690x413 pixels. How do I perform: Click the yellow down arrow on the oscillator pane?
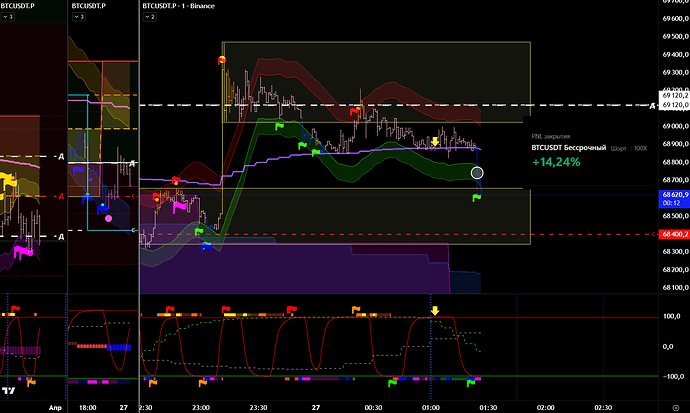point(435,311)
